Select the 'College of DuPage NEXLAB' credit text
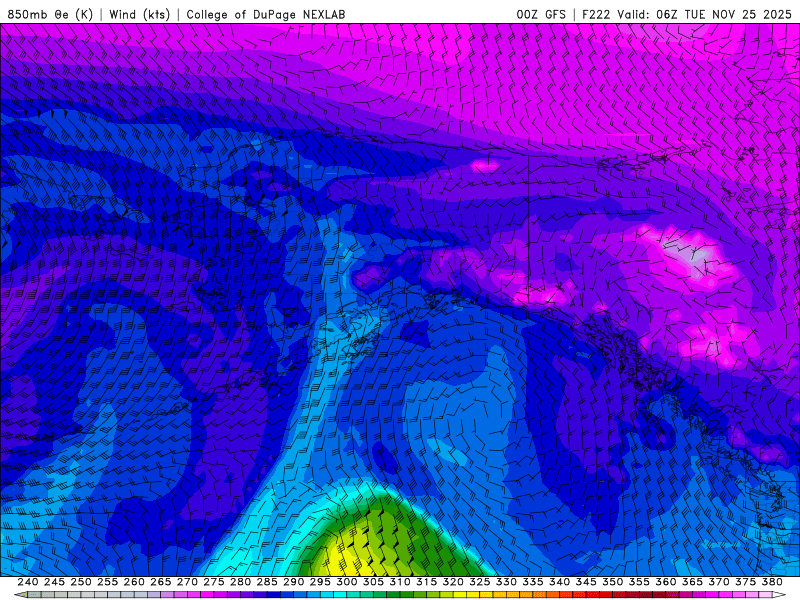The width and height of the screenshot is (800, 600). point(266,14)
